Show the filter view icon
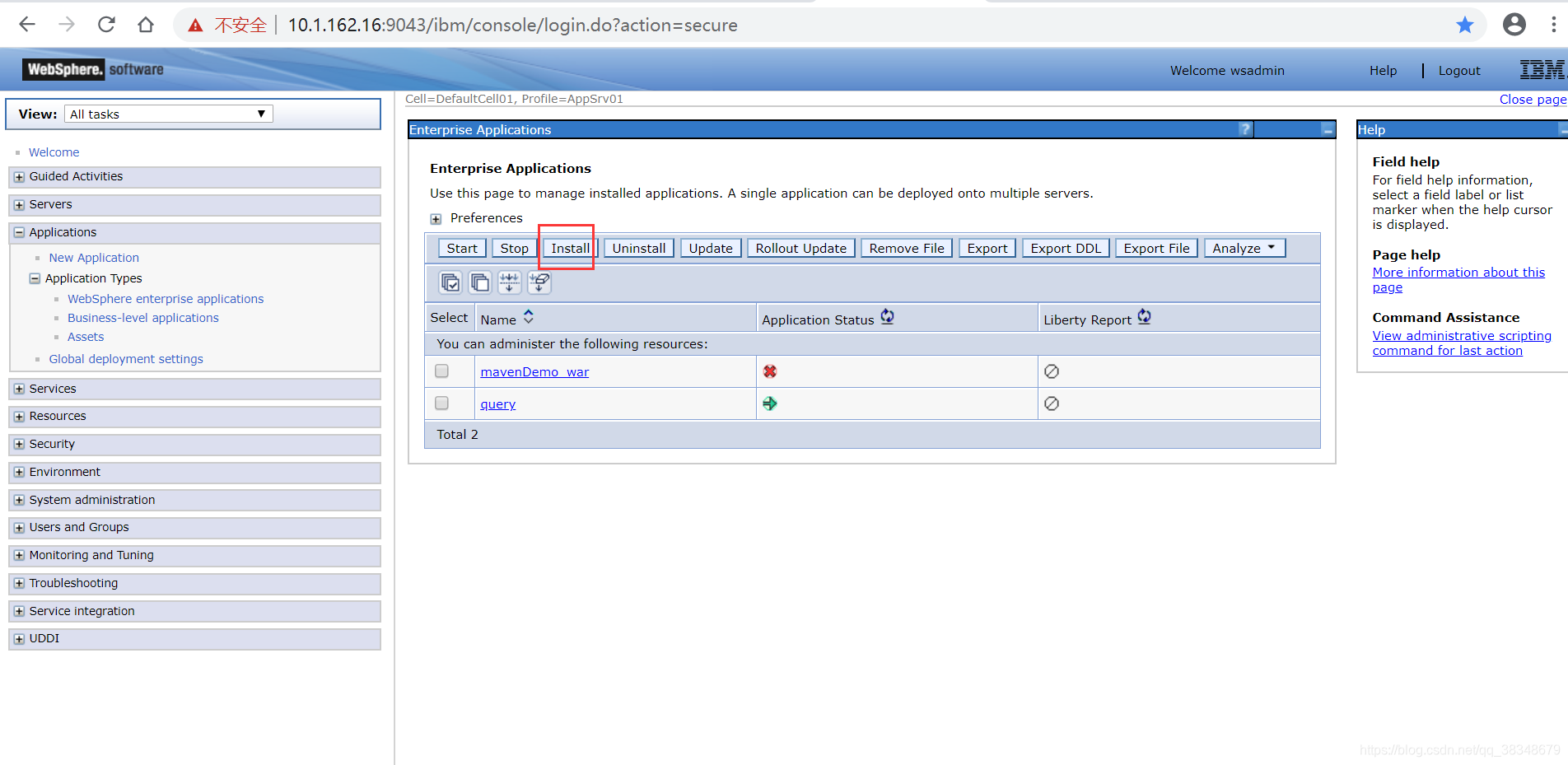The image size is (1568, 765). click(x=510, y=282)
